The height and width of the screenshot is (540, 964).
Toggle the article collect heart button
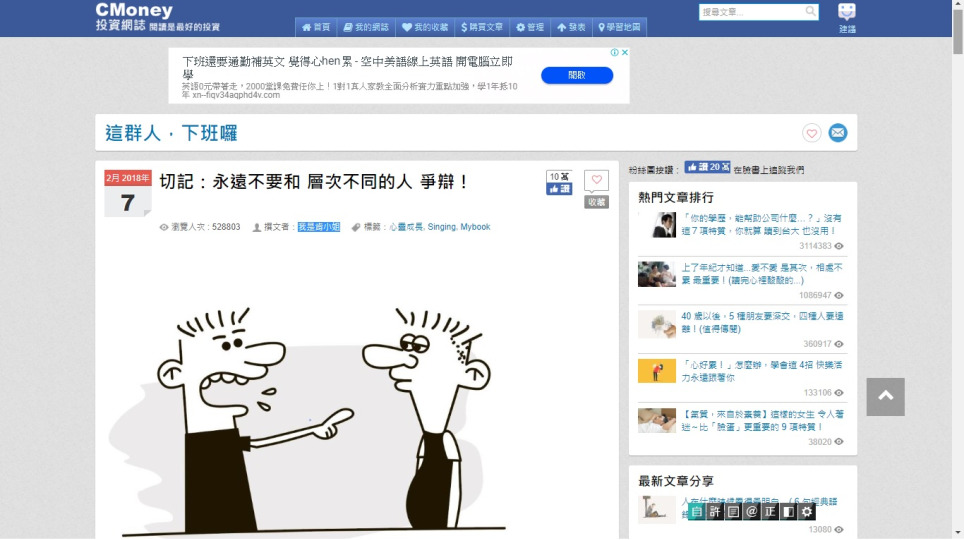[x=596, y=180]
